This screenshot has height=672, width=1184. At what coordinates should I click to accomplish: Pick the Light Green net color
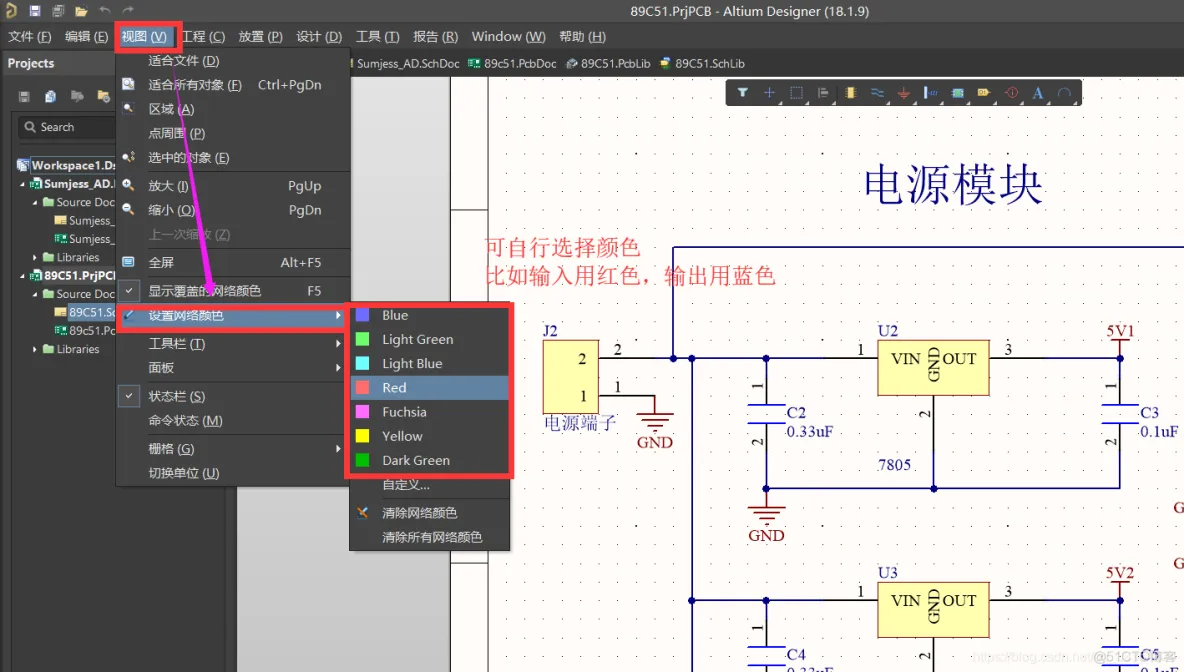(x=430, y=339)
